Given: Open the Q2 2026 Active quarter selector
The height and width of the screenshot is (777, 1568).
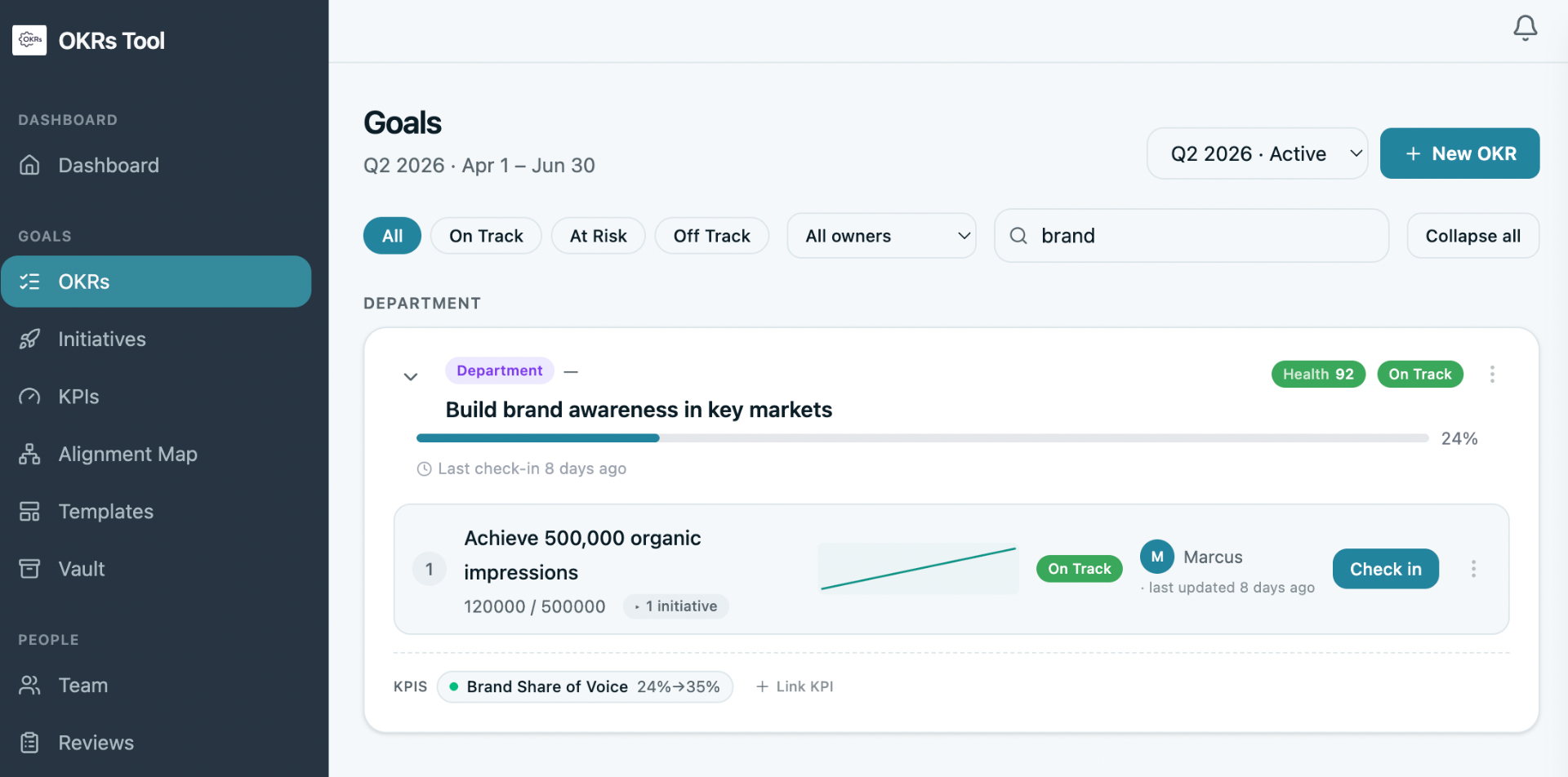Looking at the screenshot, I should tap(1257, 153).
